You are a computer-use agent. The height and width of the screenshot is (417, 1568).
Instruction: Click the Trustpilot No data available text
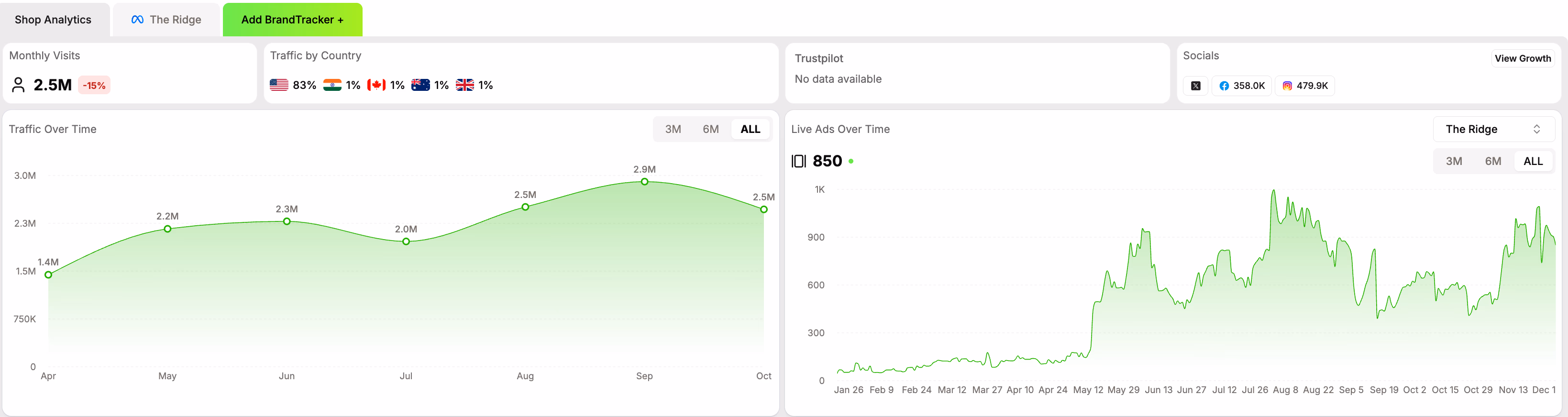click(x=838, y=79)
